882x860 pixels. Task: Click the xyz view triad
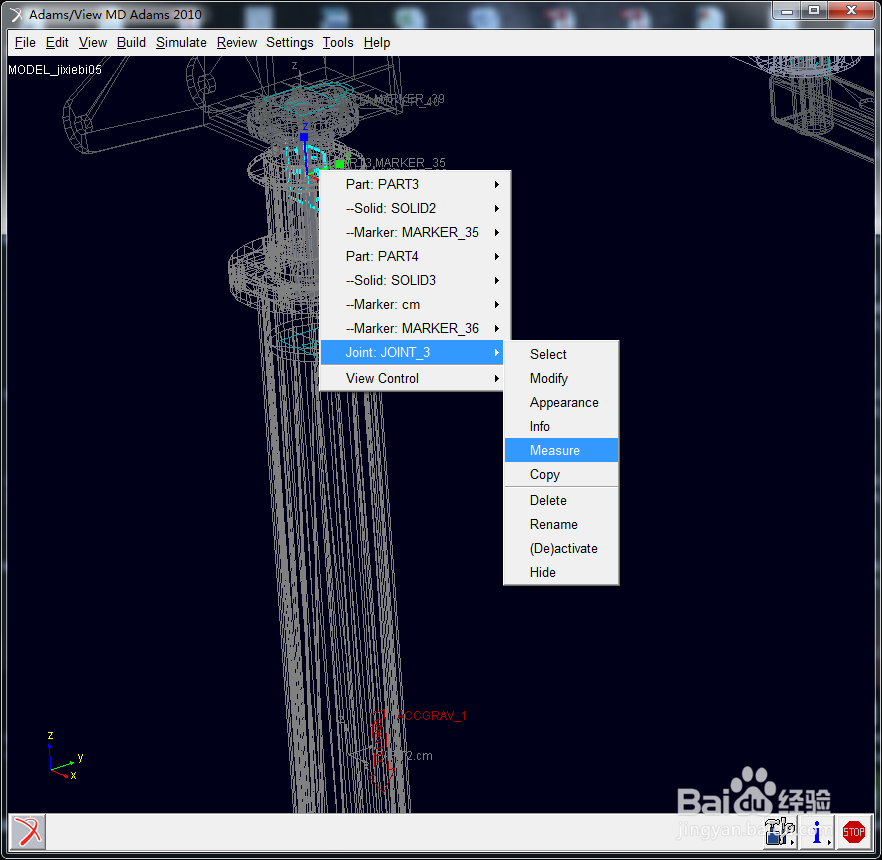pyautogui.click(x=65, y=757)
